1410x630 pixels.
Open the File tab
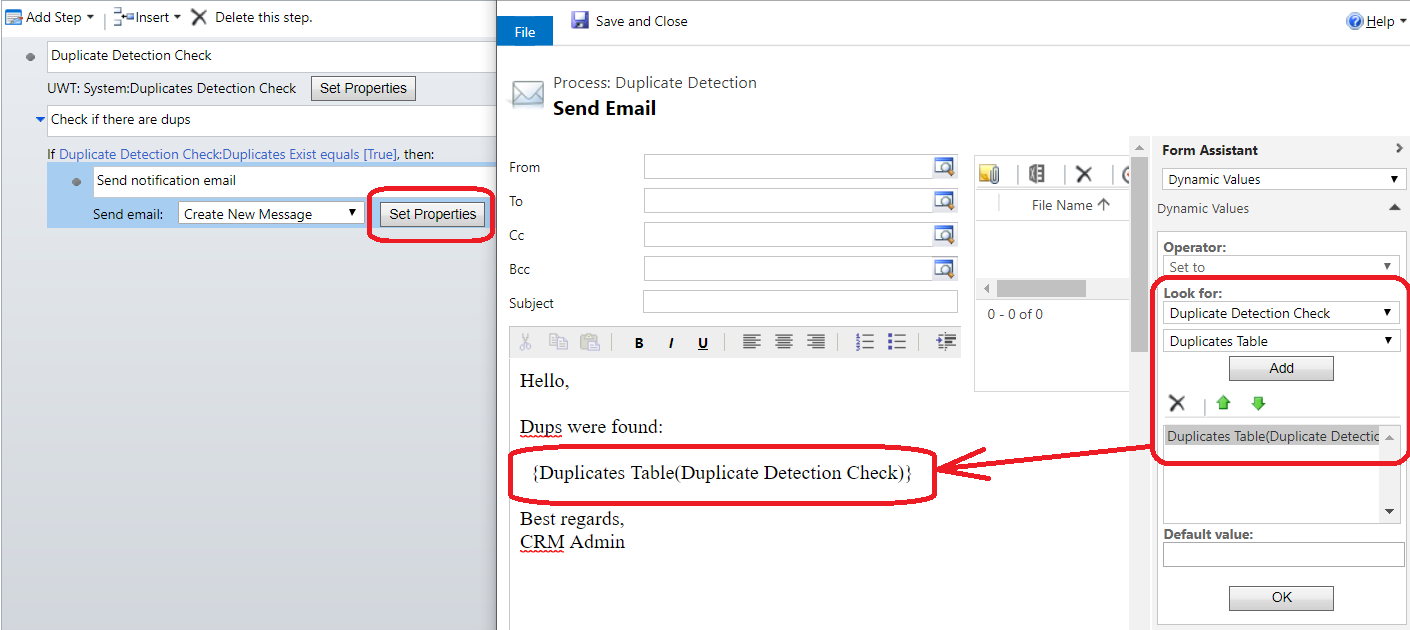click(x=525, y=32)
